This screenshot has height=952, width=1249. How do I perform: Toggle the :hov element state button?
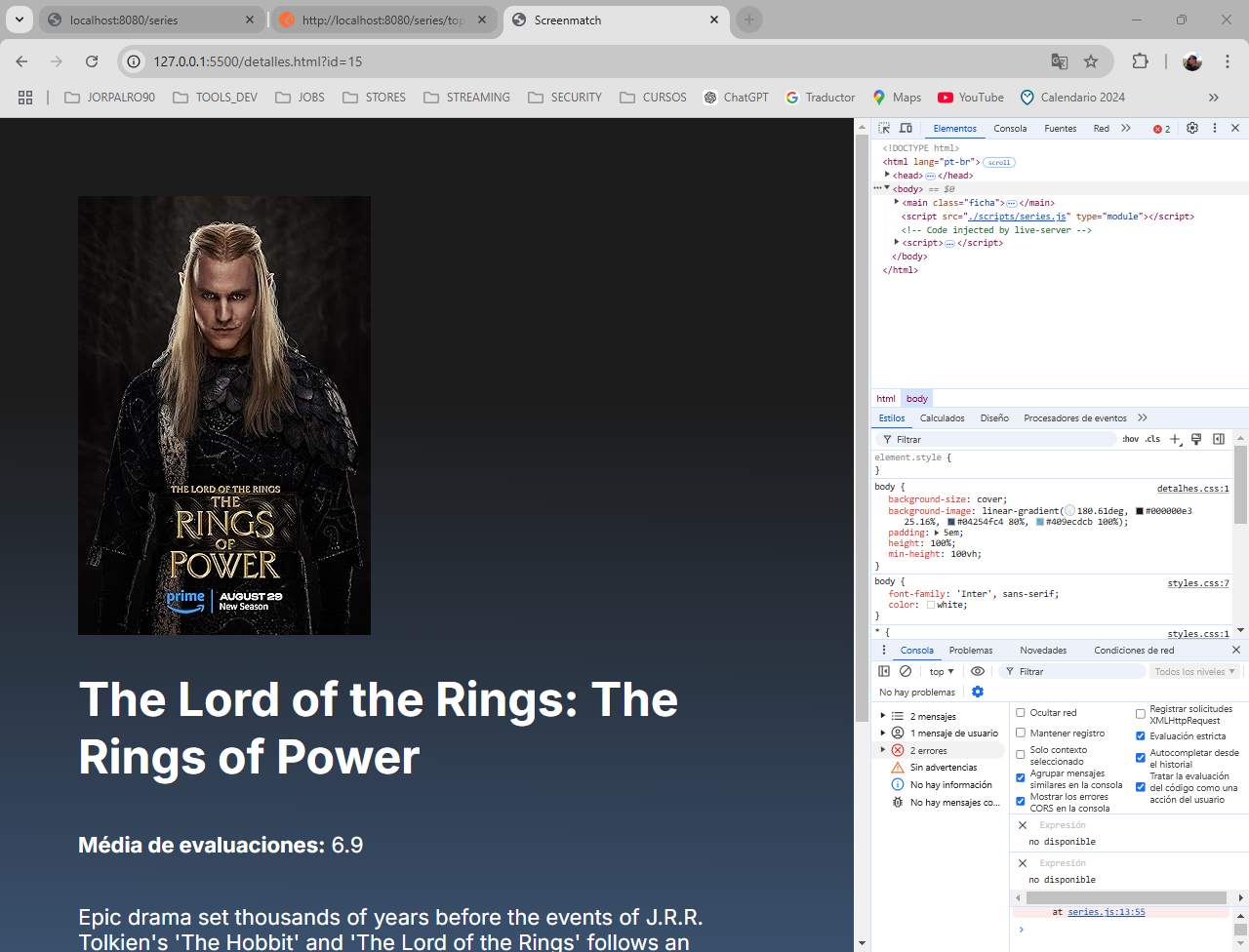(1130, 439)
